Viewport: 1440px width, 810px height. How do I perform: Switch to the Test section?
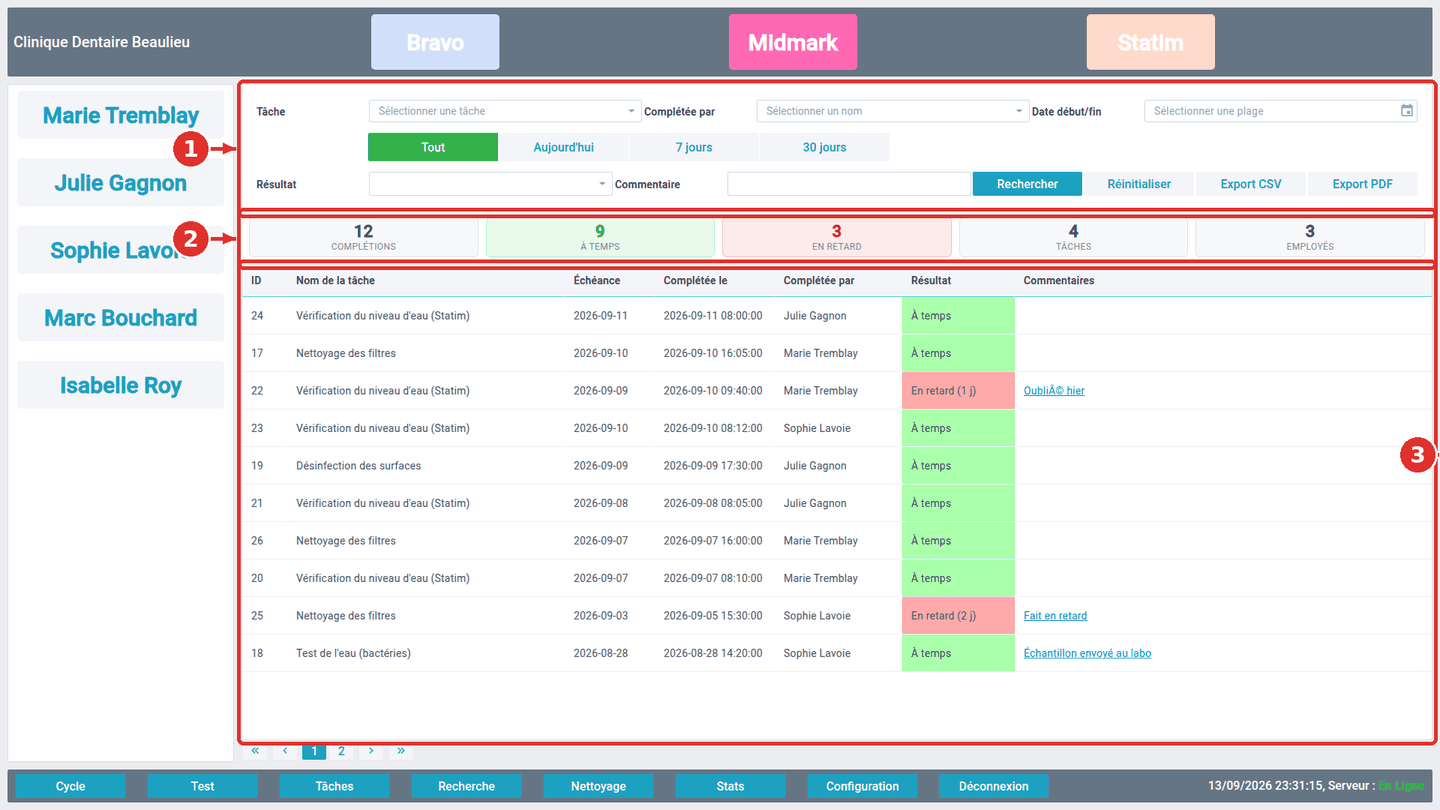[202, 786]
